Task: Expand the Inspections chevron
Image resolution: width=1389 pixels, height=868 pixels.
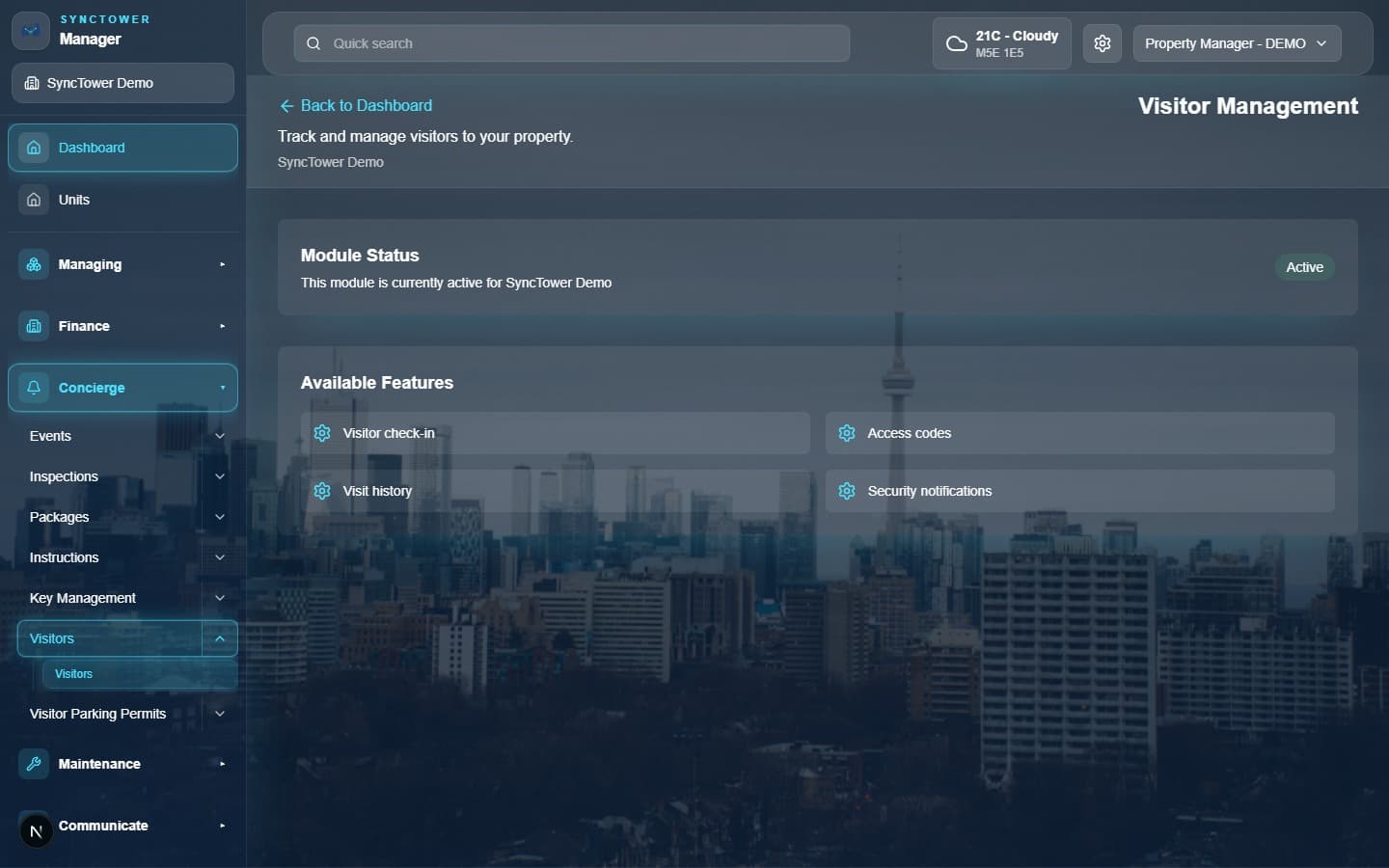Action: 220,476
